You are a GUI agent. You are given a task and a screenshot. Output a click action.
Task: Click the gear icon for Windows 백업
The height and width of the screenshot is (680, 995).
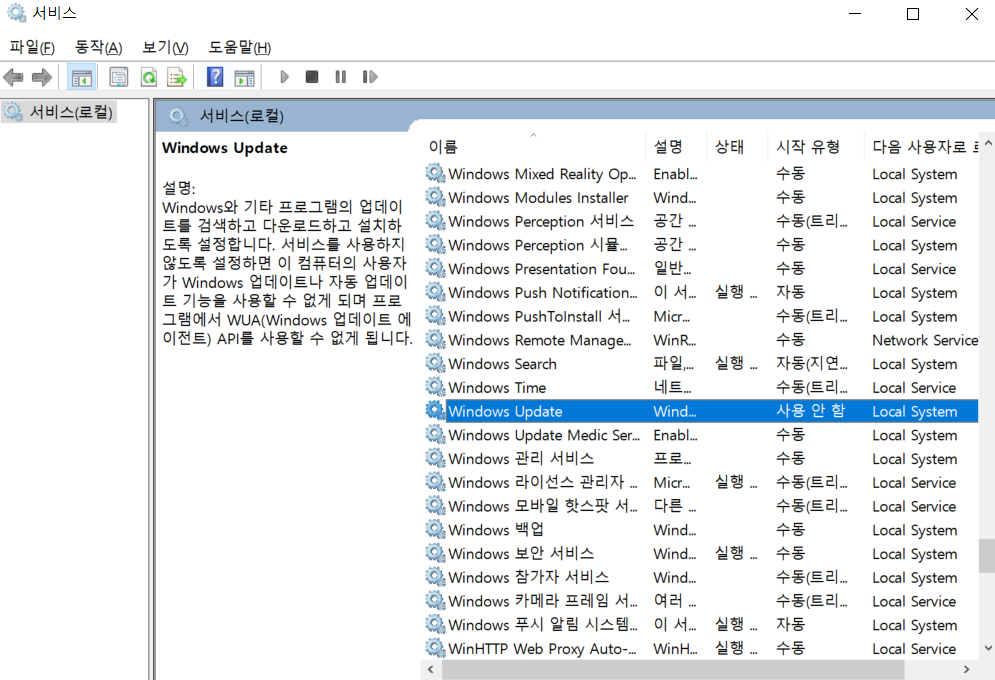tap(435, 530)
